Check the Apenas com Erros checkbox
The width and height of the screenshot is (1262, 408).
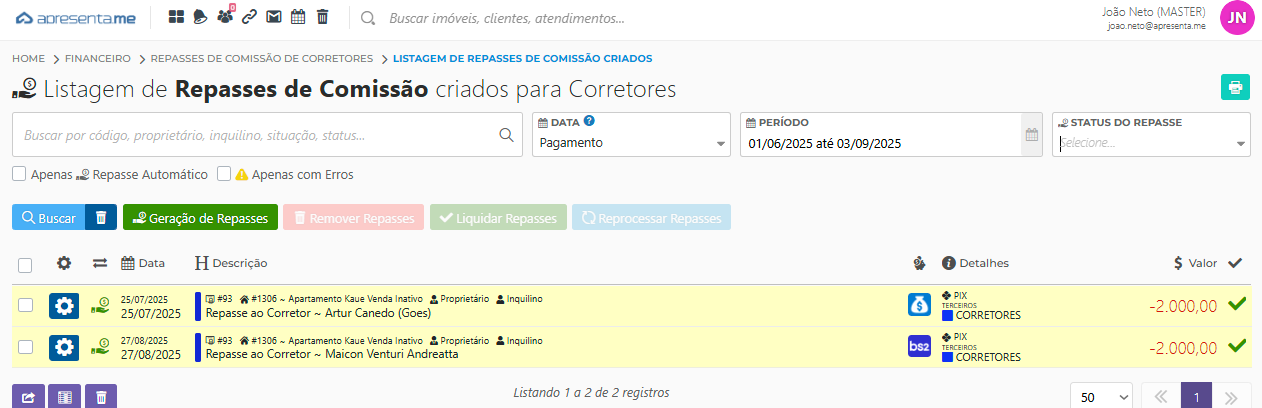pos(224,174)
